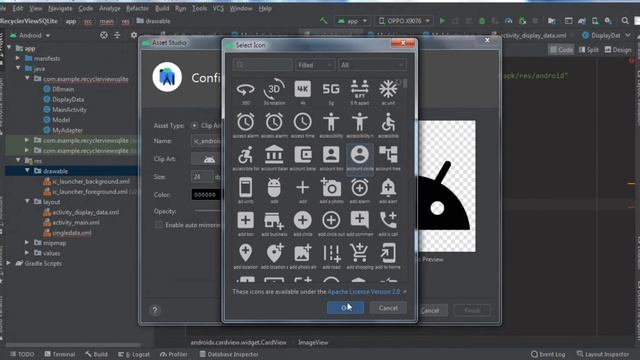Choose the add to home screen icon
The height and width of the screenshot is (360, 640).
(x=388, y=253)
